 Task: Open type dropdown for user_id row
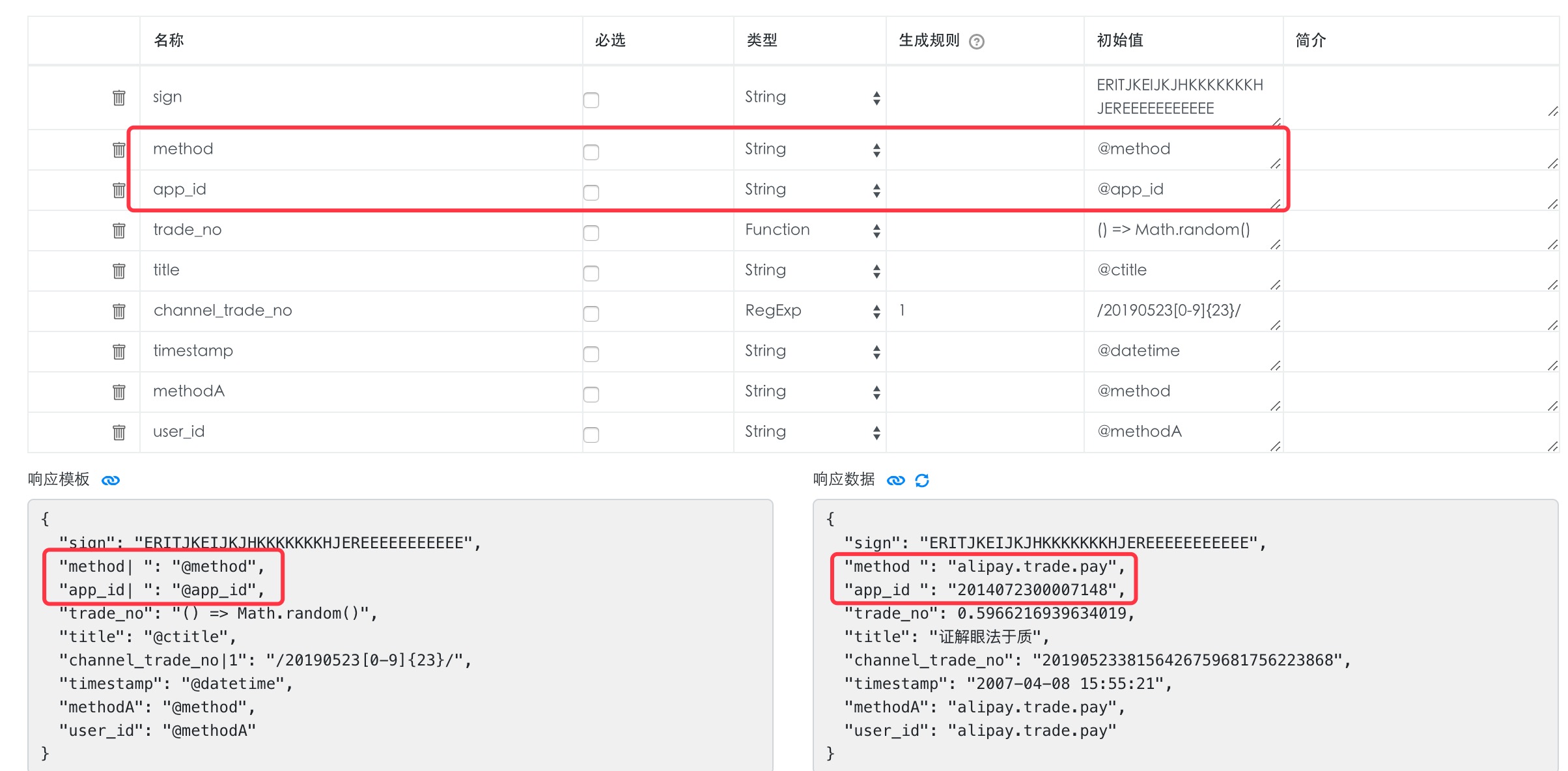coord(811,432)
